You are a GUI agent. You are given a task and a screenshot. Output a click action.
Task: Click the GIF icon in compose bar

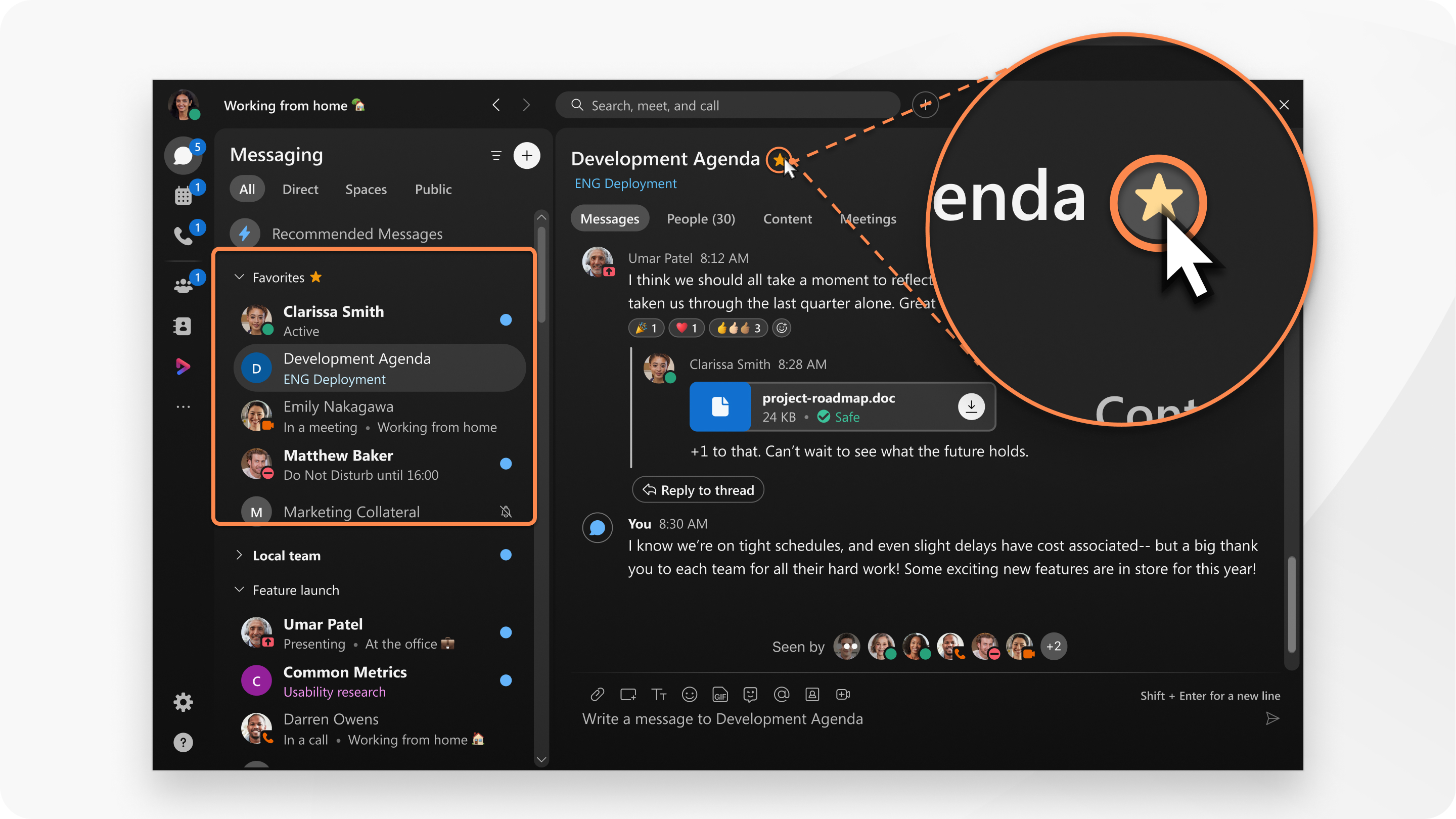click(719, 693)
